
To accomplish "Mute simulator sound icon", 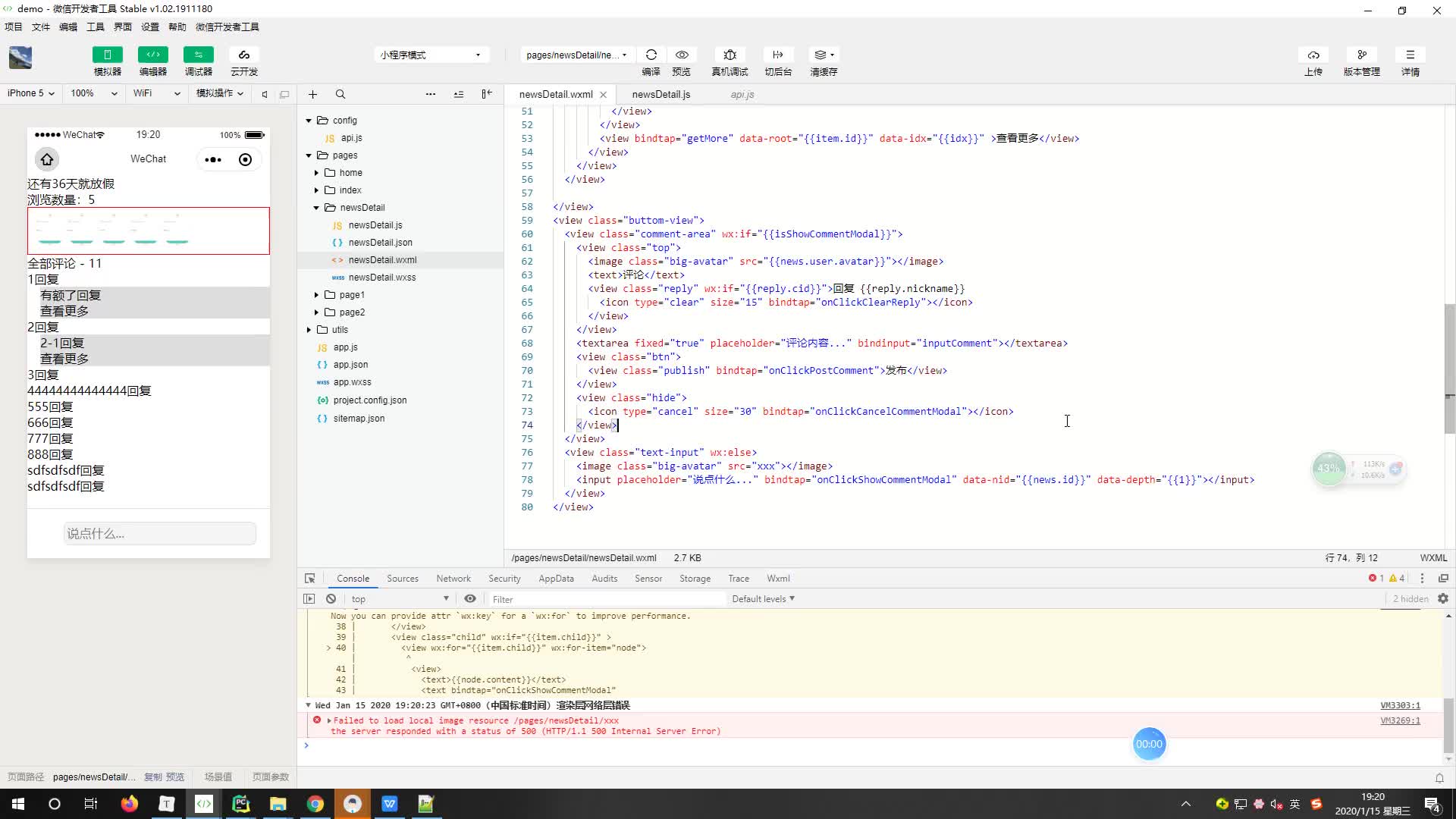I will pos(265,94).
